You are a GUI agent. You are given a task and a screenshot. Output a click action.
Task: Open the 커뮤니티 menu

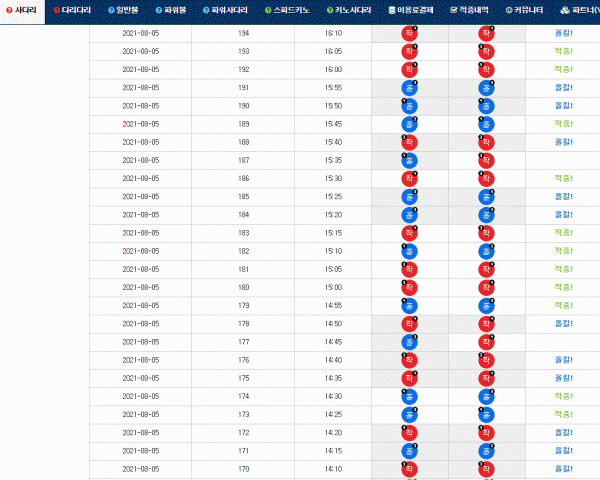(524, 10)
